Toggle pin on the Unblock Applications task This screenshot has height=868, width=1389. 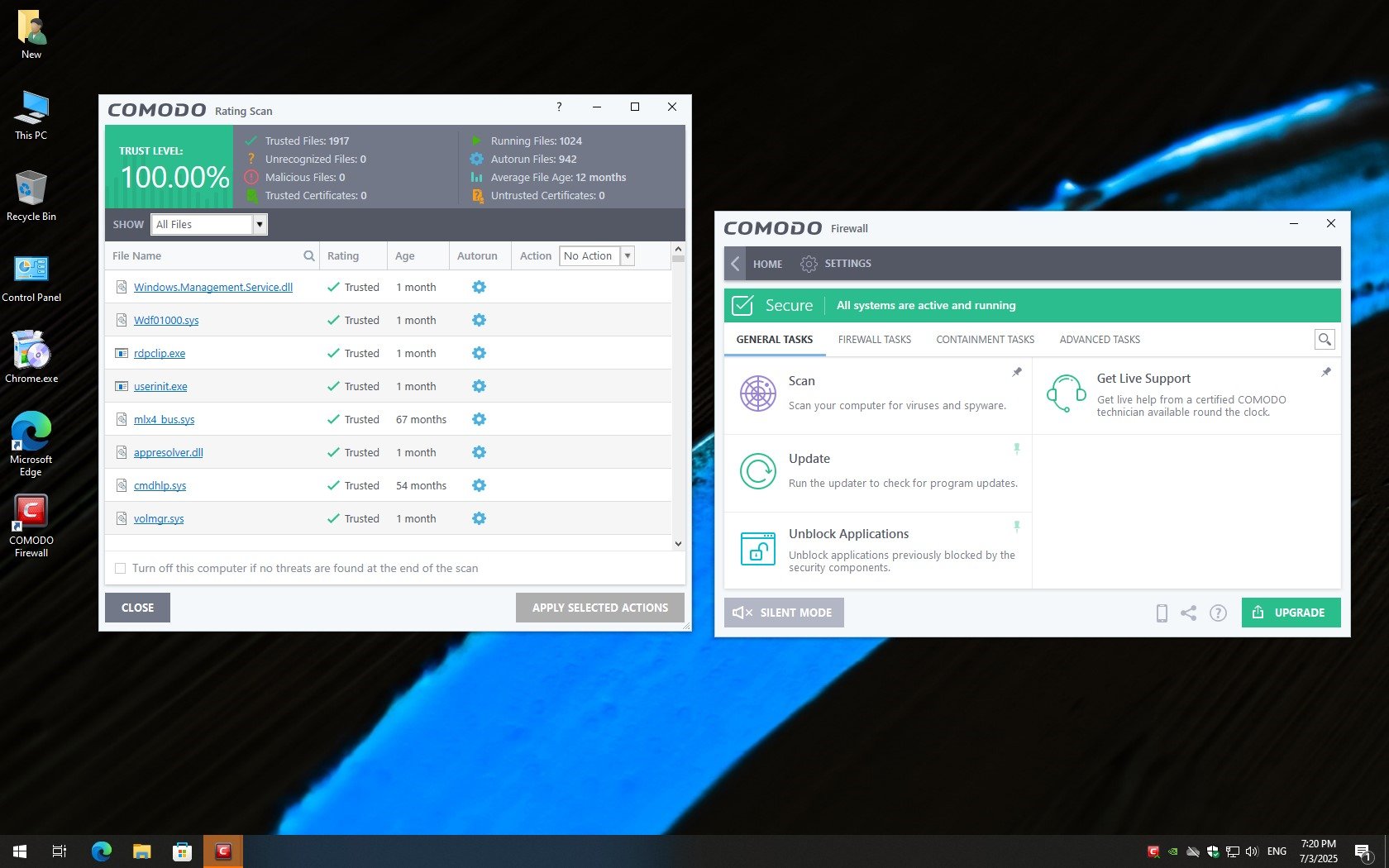tap(1017, 526)
